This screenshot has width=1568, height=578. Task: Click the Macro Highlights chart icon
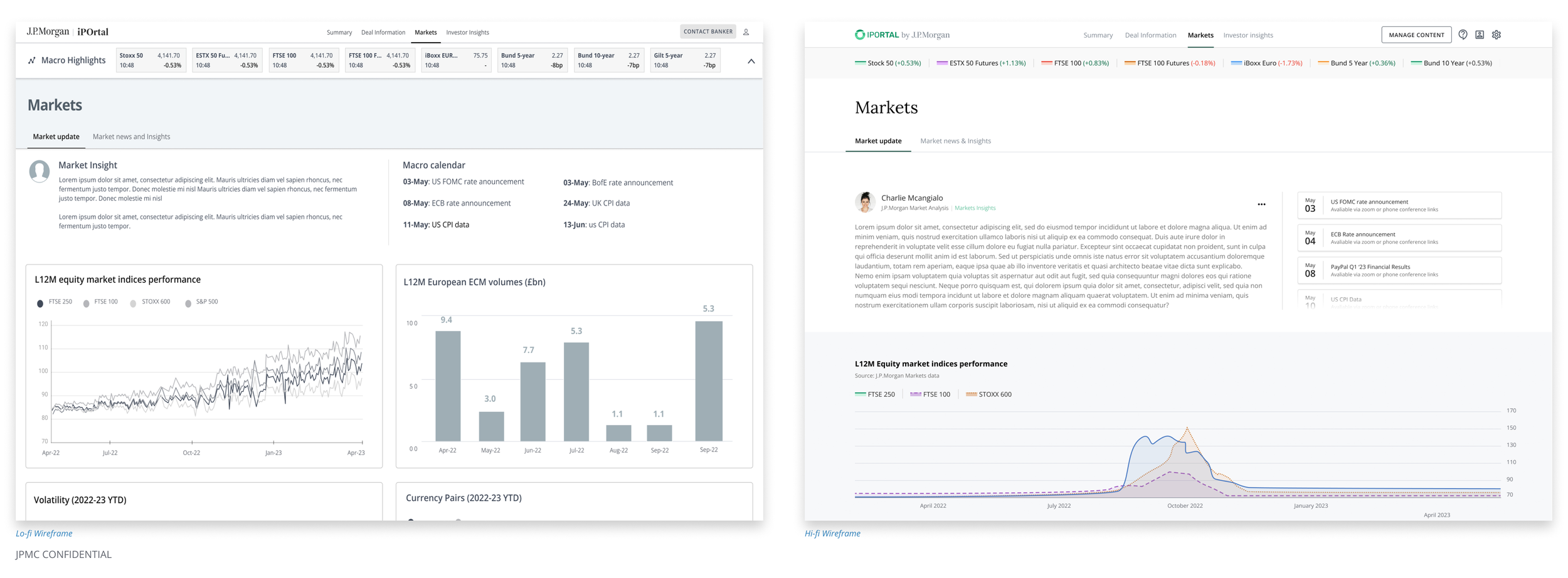point(32,61)
